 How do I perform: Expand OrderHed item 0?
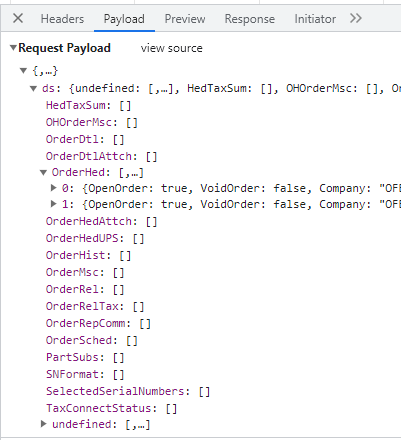53,188
